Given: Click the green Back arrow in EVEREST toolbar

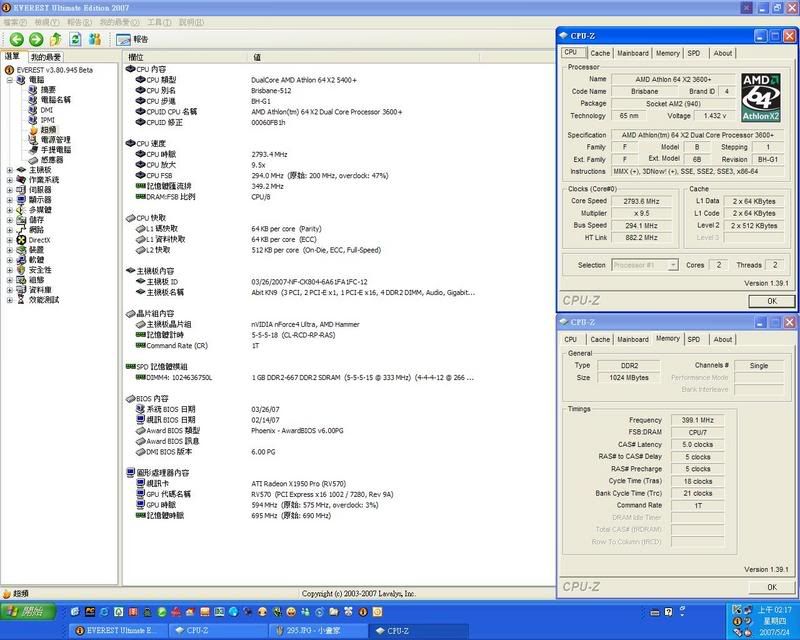Looking at the screenshot, I should [x=16, y=39].
